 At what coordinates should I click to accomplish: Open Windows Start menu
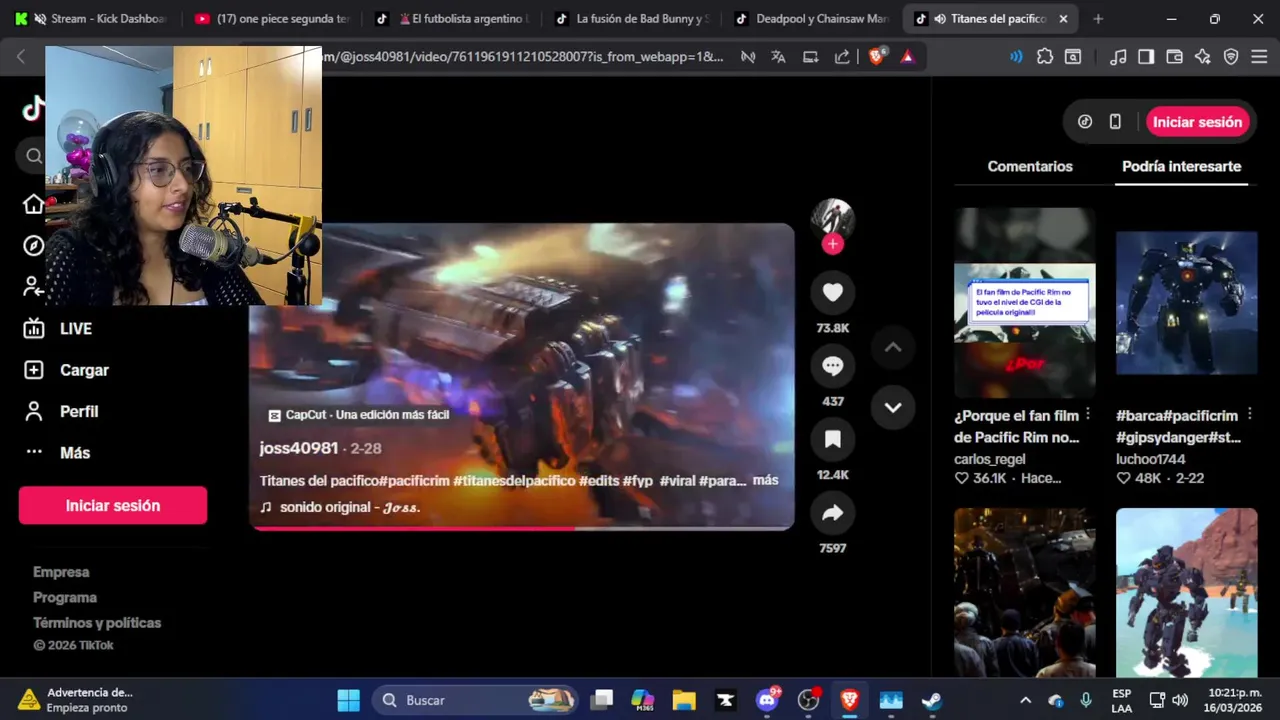click(348, 700)
